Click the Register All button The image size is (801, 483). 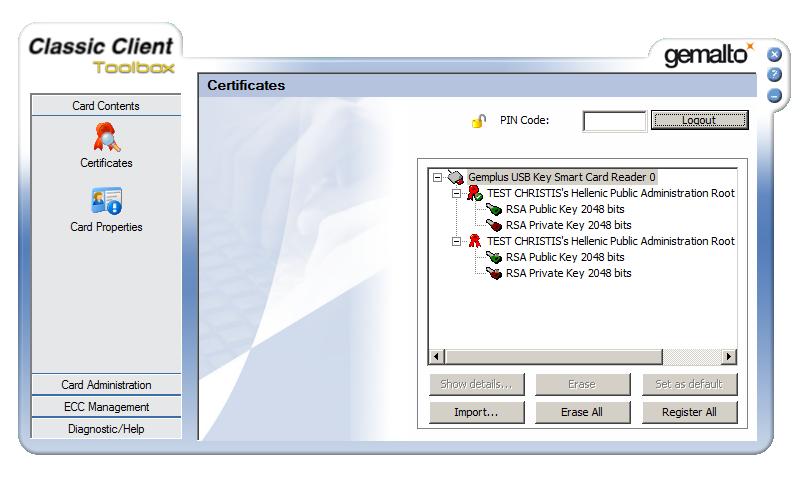(x=689, y=412)
